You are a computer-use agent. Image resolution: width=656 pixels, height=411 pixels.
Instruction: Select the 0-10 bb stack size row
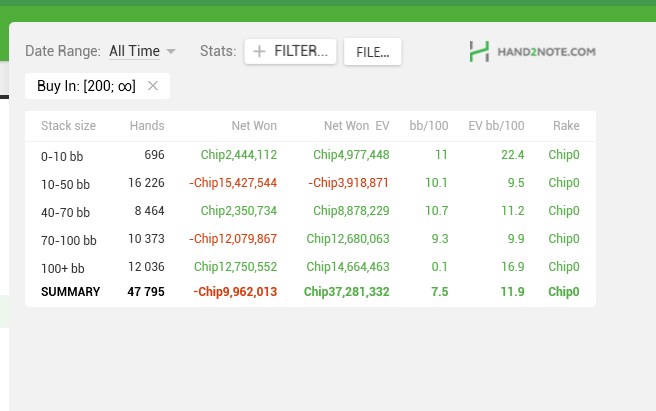point(62,156)
